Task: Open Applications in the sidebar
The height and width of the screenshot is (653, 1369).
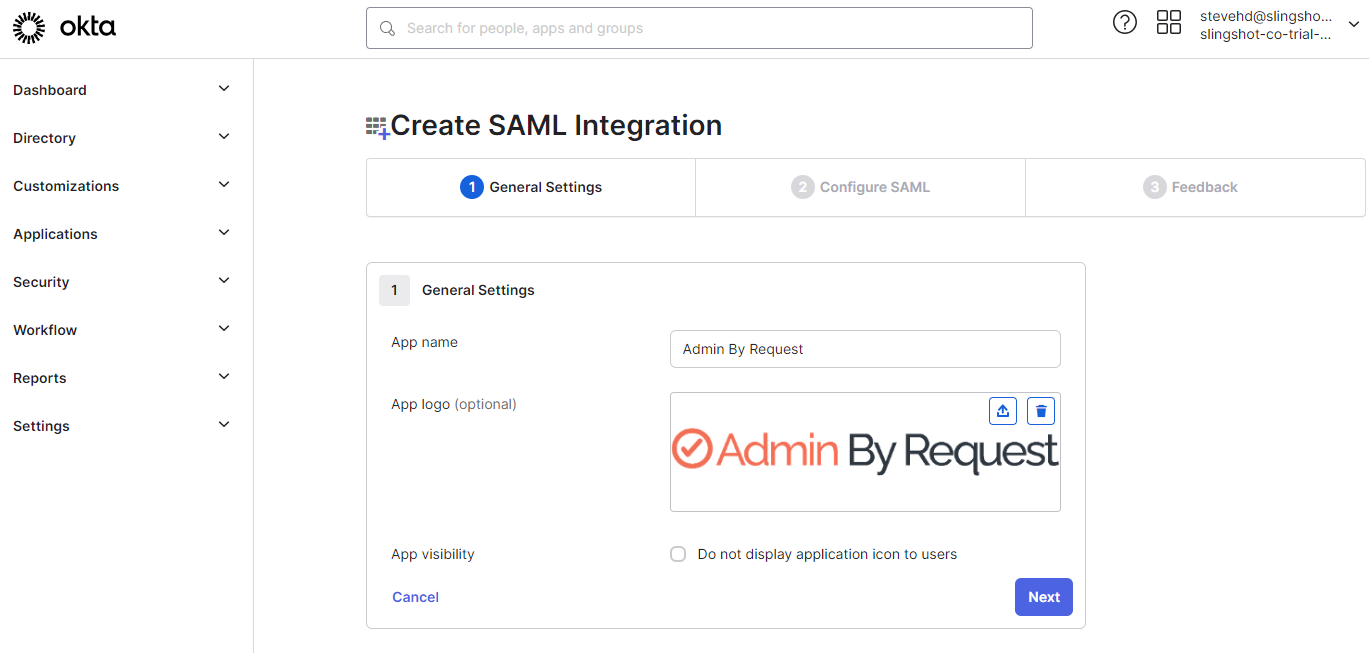Action: pos(55,234)
